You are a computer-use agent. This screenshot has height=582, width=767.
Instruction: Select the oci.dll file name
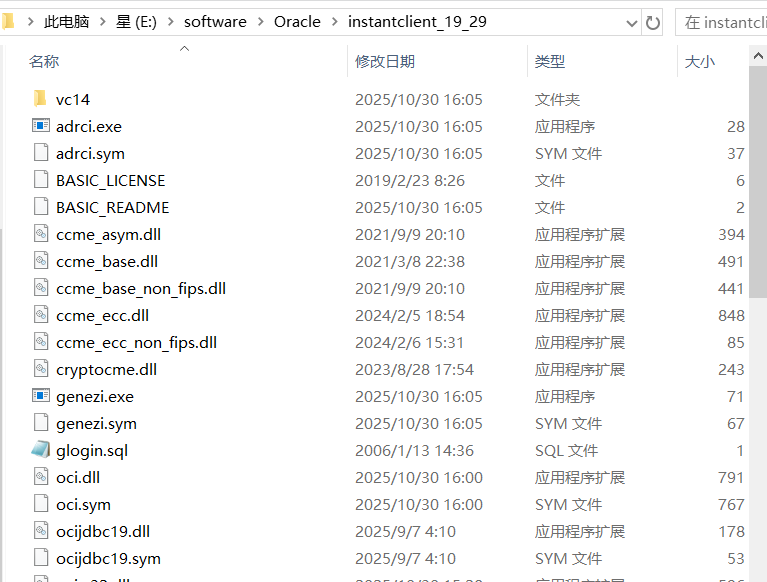click(78, 477)
